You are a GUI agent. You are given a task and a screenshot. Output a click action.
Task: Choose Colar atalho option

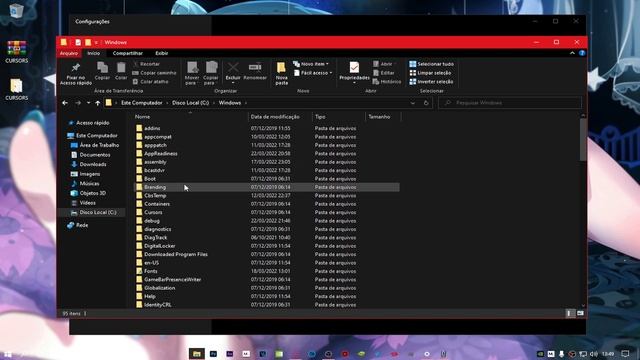point(151,82)
